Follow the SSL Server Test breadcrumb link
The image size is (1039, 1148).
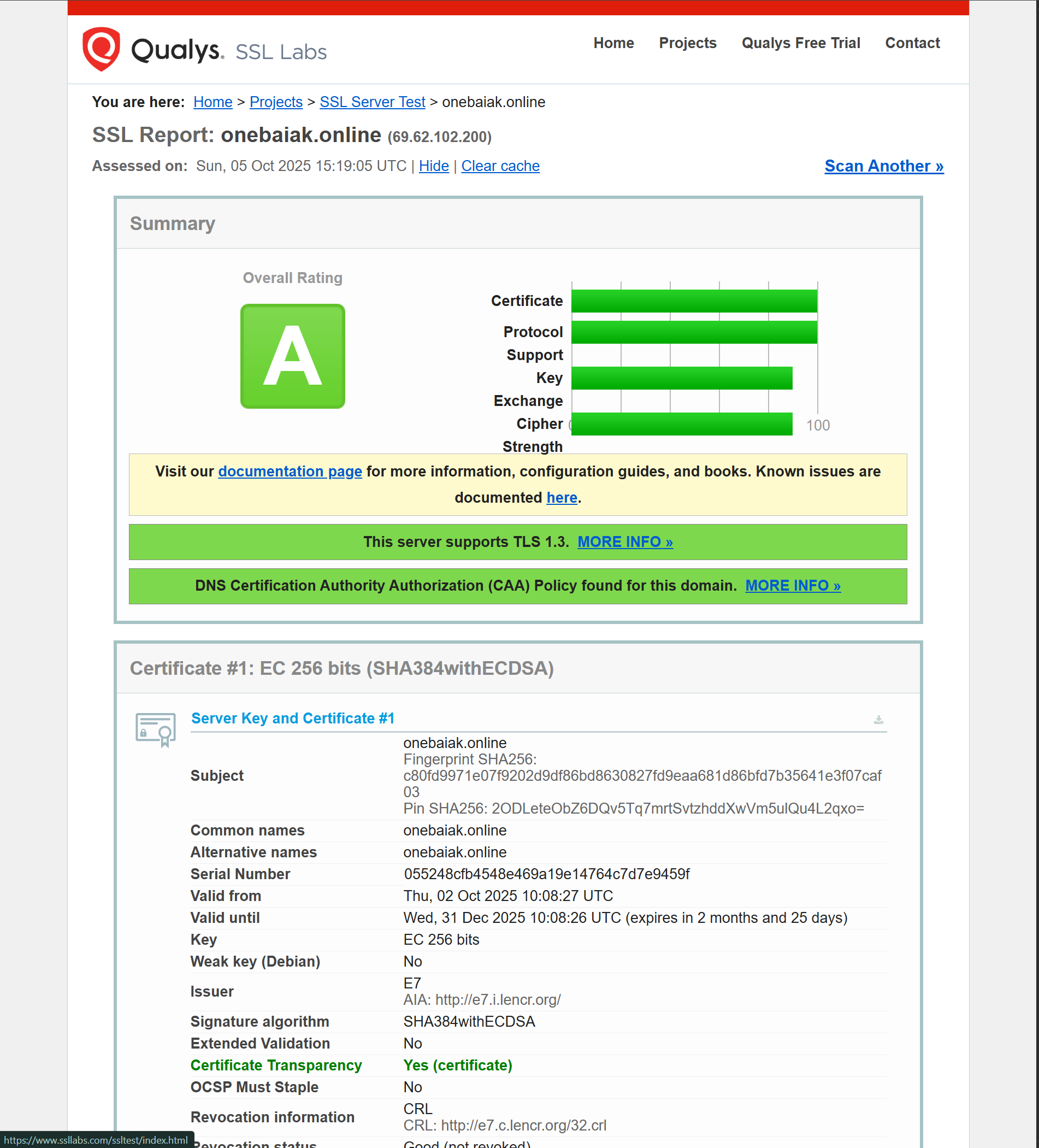[373, 102]
